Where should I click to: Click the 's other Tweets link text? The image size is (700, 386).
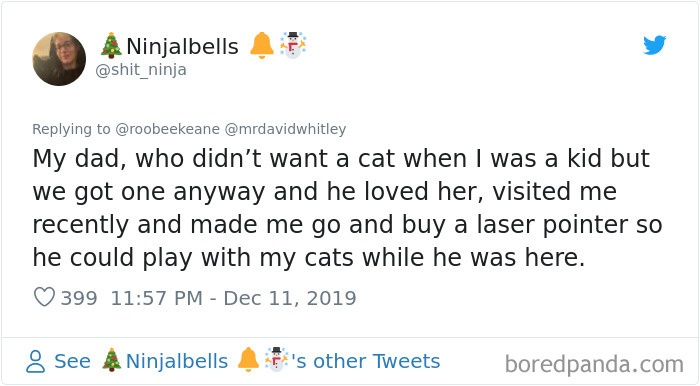coord(366,361)
